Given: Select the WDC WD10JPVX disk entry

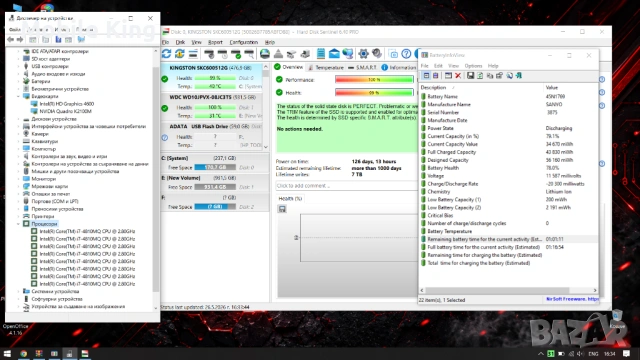Looking at the screenshot, I should tap(212, 107).
